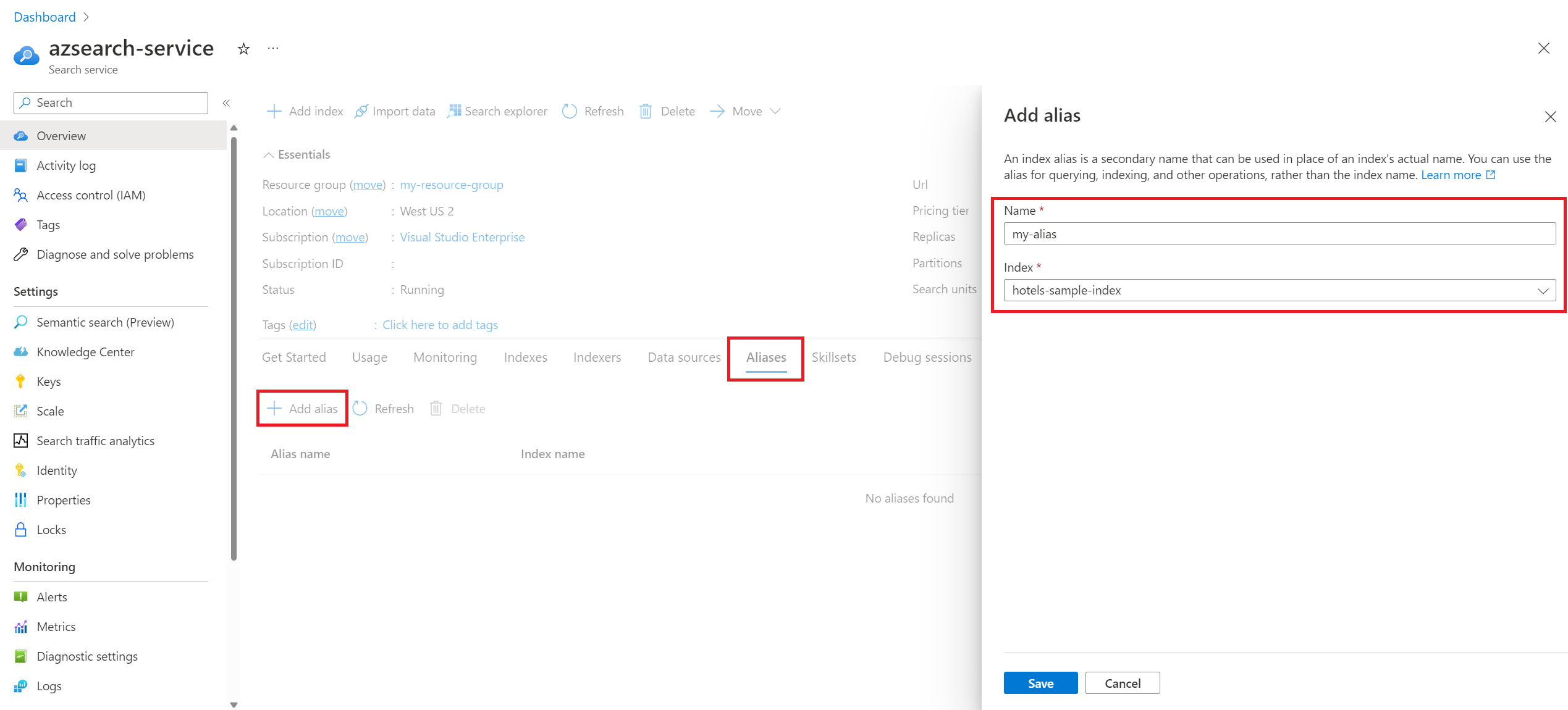Viewport: 1568px width, 710px height.
Task: Click the Add alias plus icon
Action: (x=274, y=407)
